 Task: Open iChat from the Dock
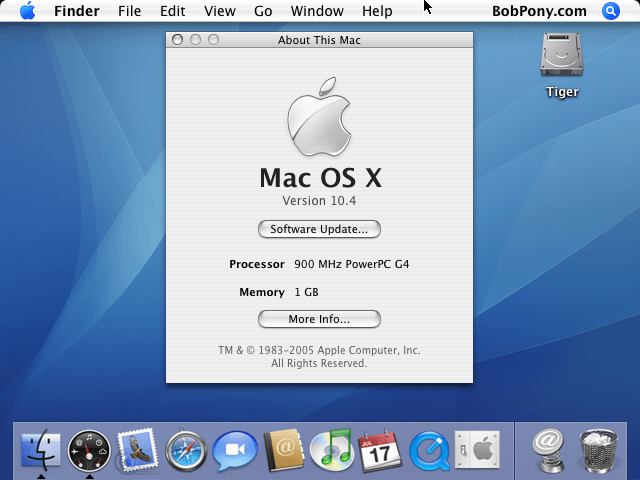tap(235, 450)
